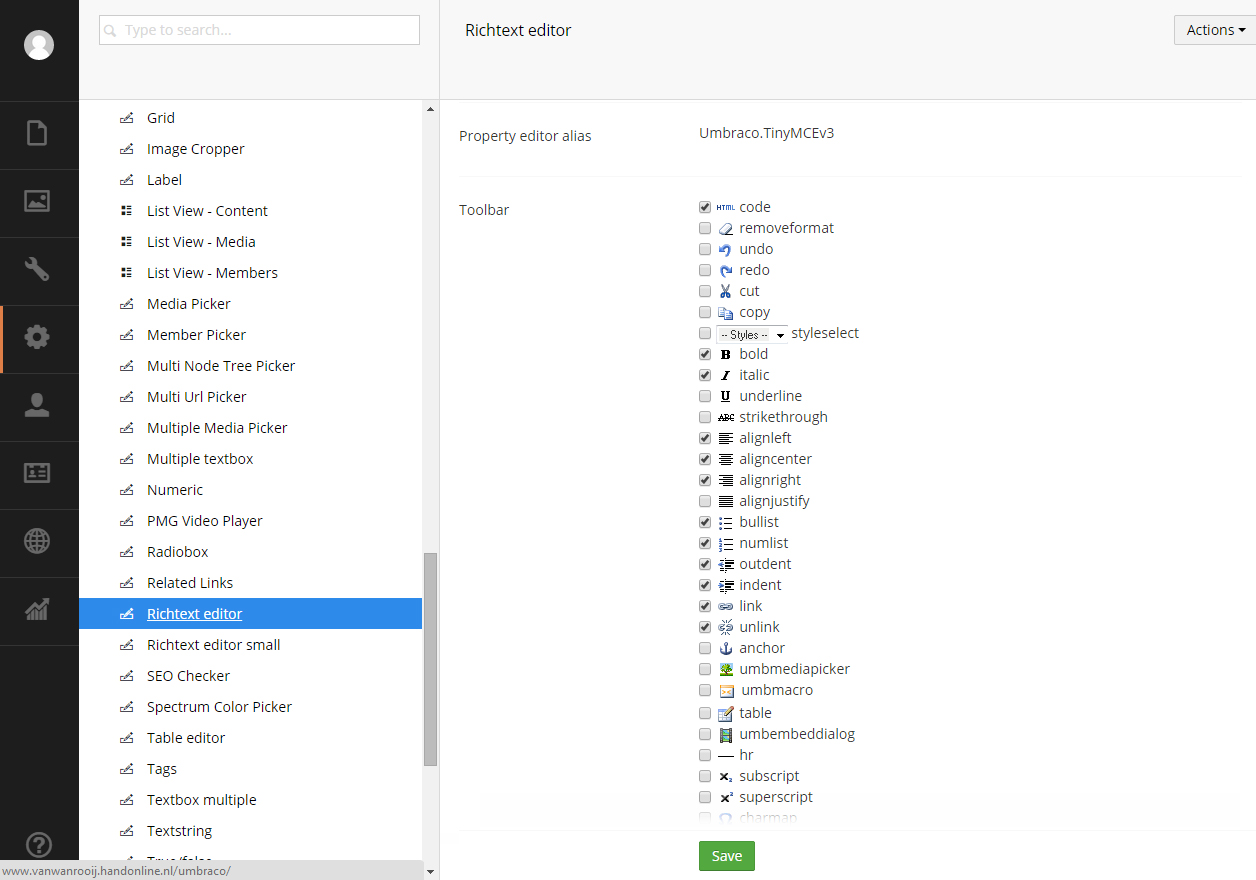Uncheck the code toolbar checkbox
This screenshot has height=880, width=1256.
tap(705, 207)
